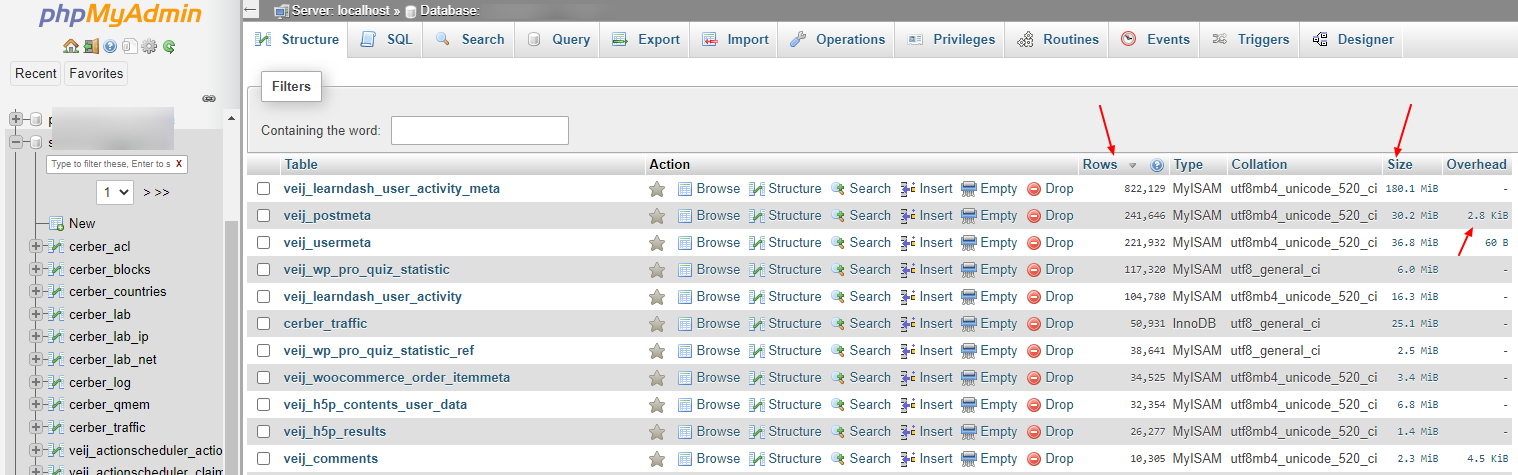Viewport: 1518px width, 475px height.
Task: Click the link-with-main-panel chain icon
Action: click(x=209, y=99)
